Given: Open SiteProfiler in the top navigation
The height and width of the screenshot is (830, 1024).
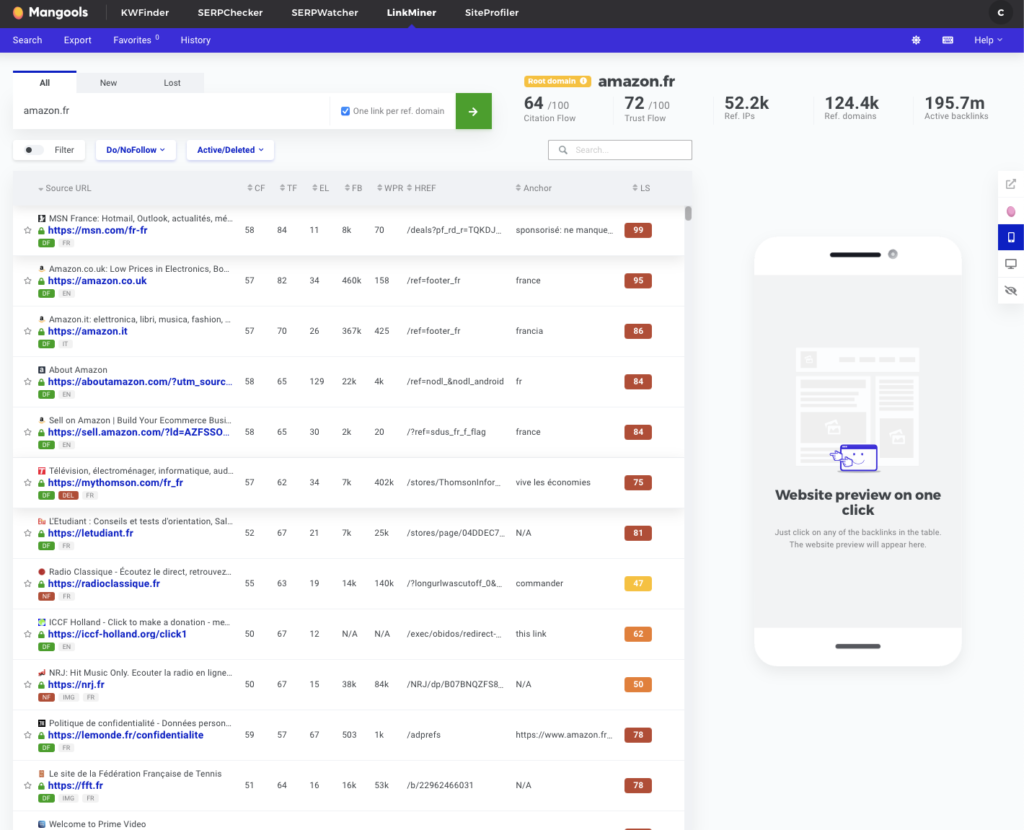Looking at the screenshot, I should point(492,12).
